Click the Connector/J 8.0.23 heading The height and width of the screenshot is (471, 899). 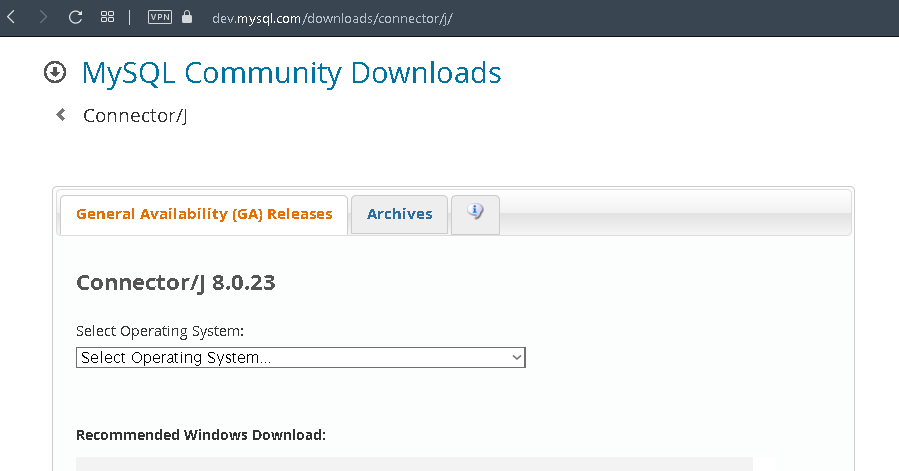pos(176,283)
